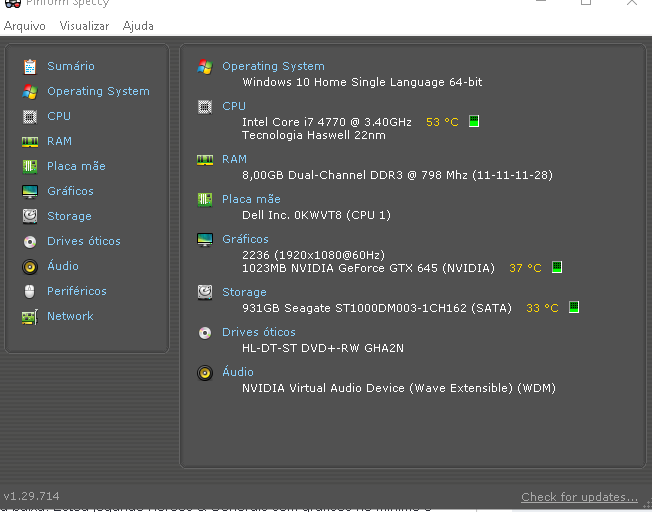The image size is (652, 512).
Task: Click the Áudio speaker icon in sidebar
Action: click(x=30, y=267)
